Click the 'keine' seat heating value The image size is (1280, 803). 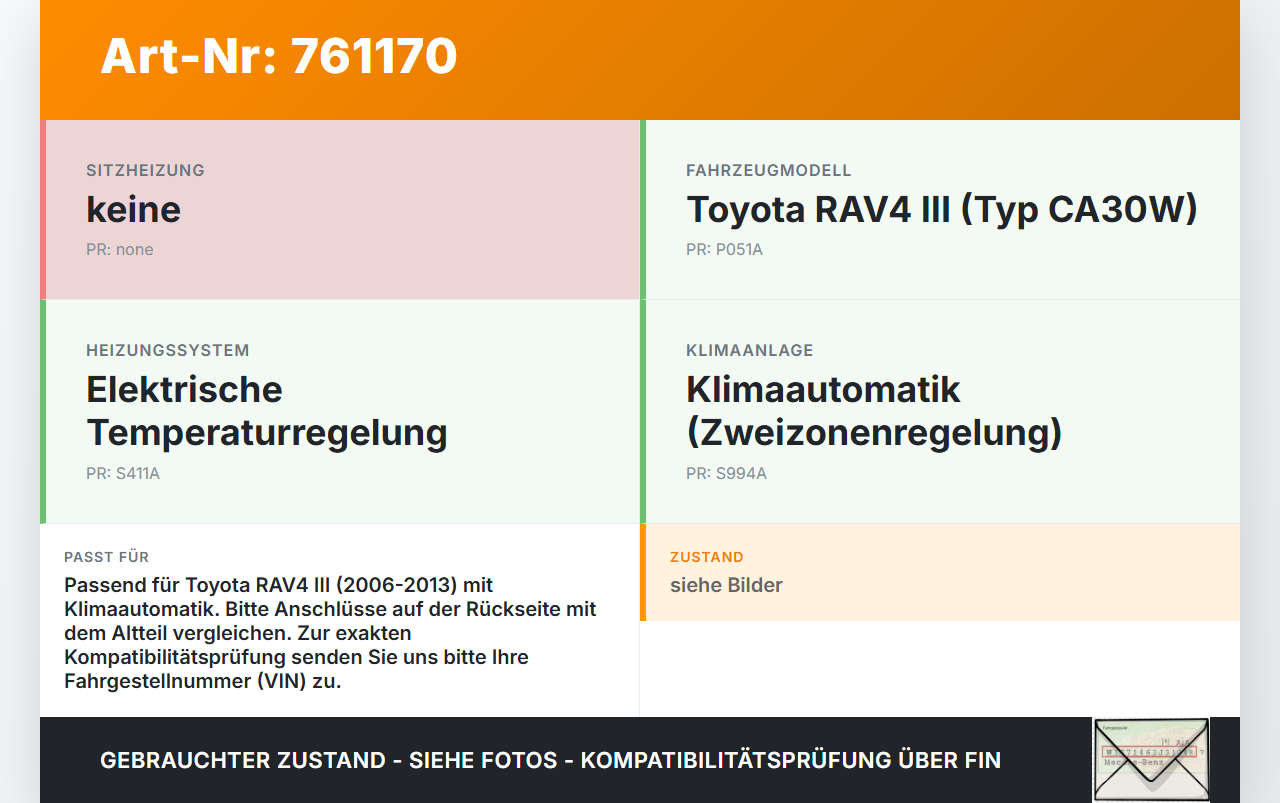[x=133, y=209]
